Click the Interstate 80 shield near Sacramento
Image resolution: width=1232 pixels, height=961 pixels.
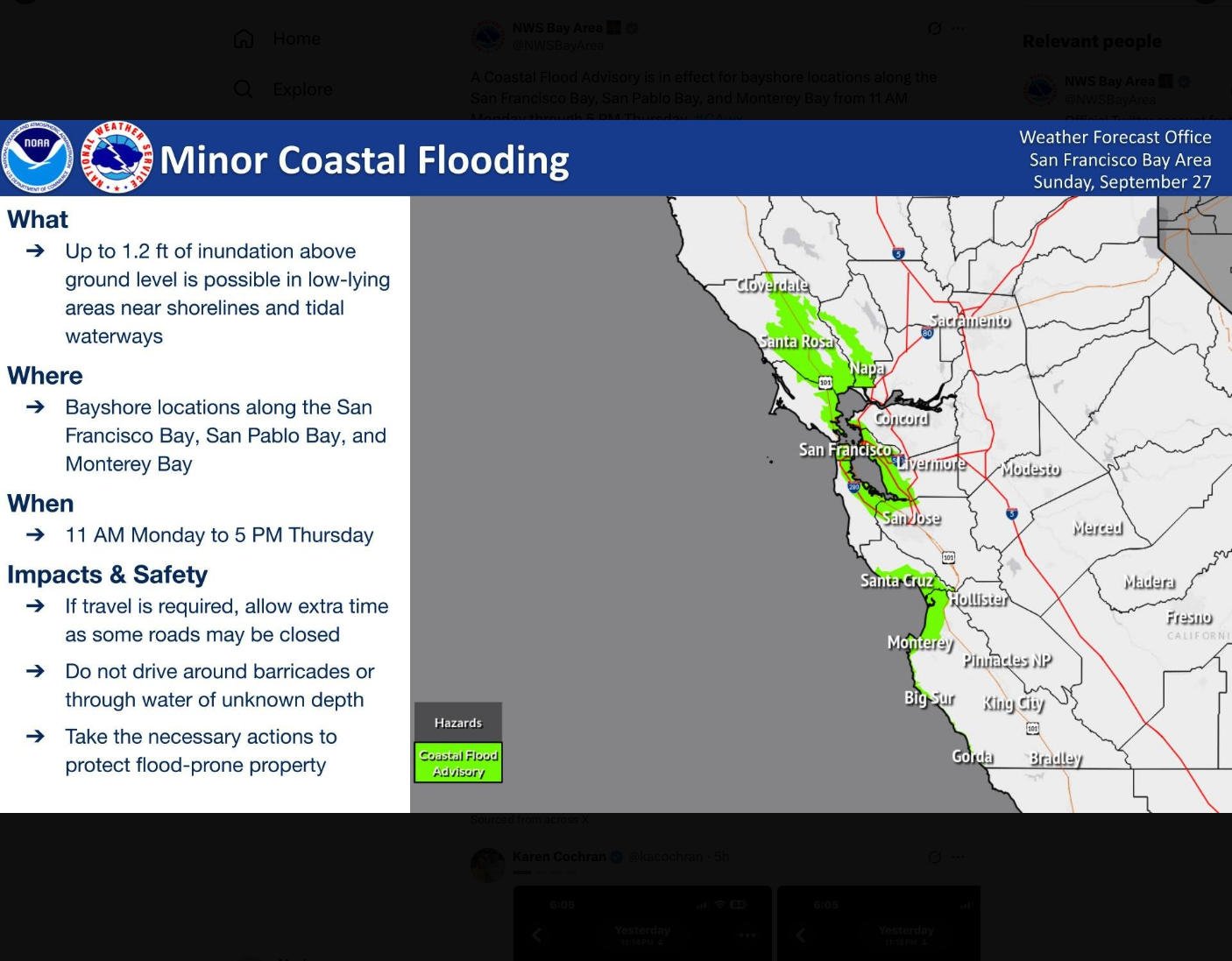tap(927, 333)
